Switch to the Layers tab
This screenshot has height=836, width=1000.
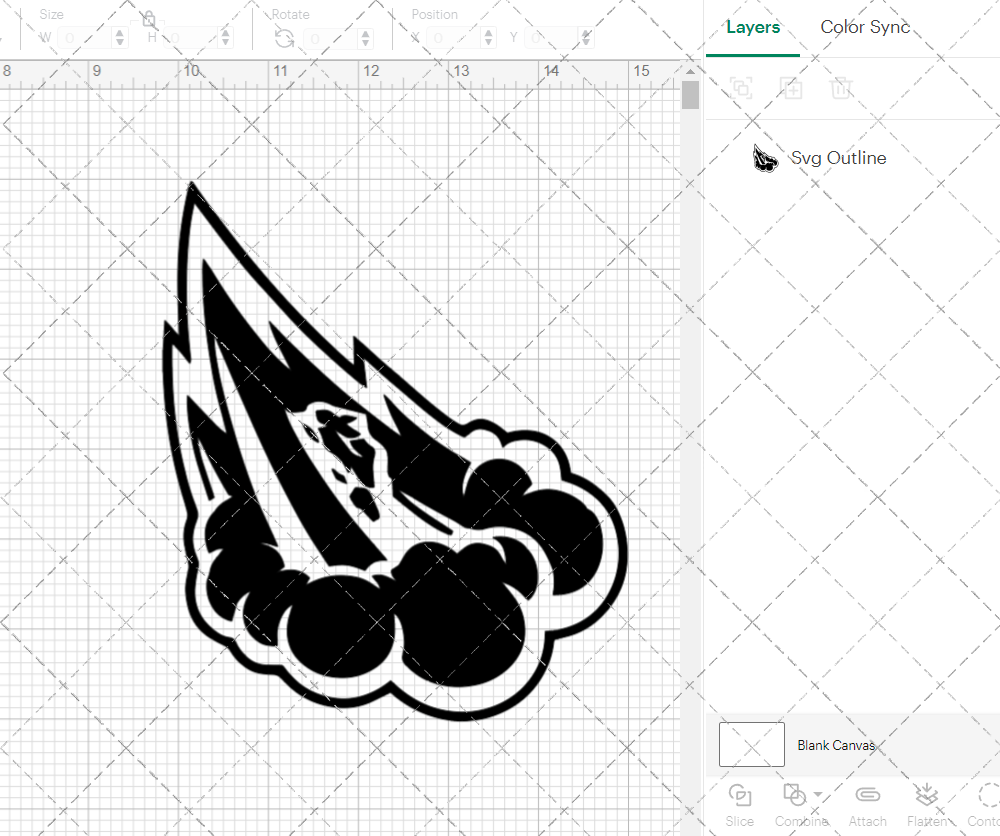pyautogui.click(x=753, y=27)
